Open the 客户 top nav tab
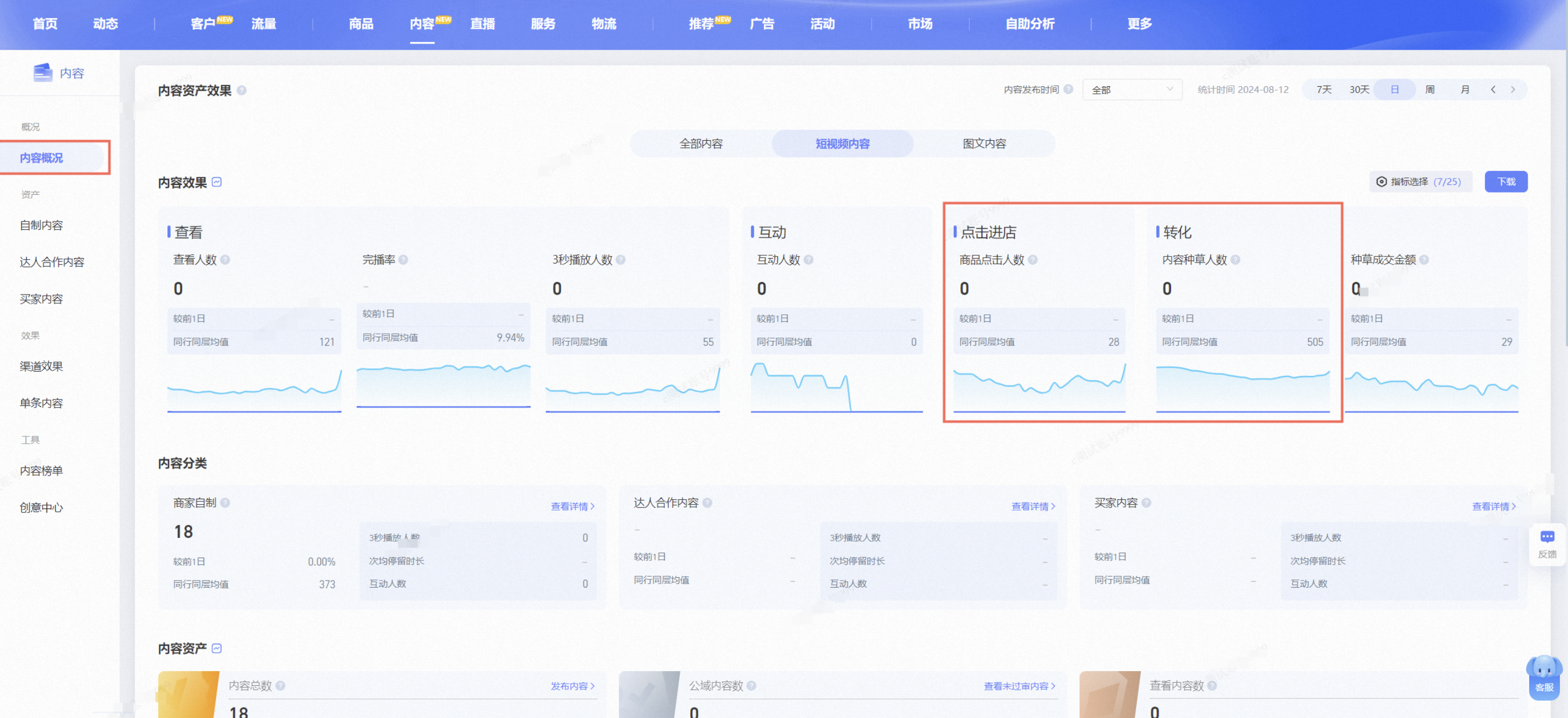This screenshot has width=1568, height=718. coord(203,23)
